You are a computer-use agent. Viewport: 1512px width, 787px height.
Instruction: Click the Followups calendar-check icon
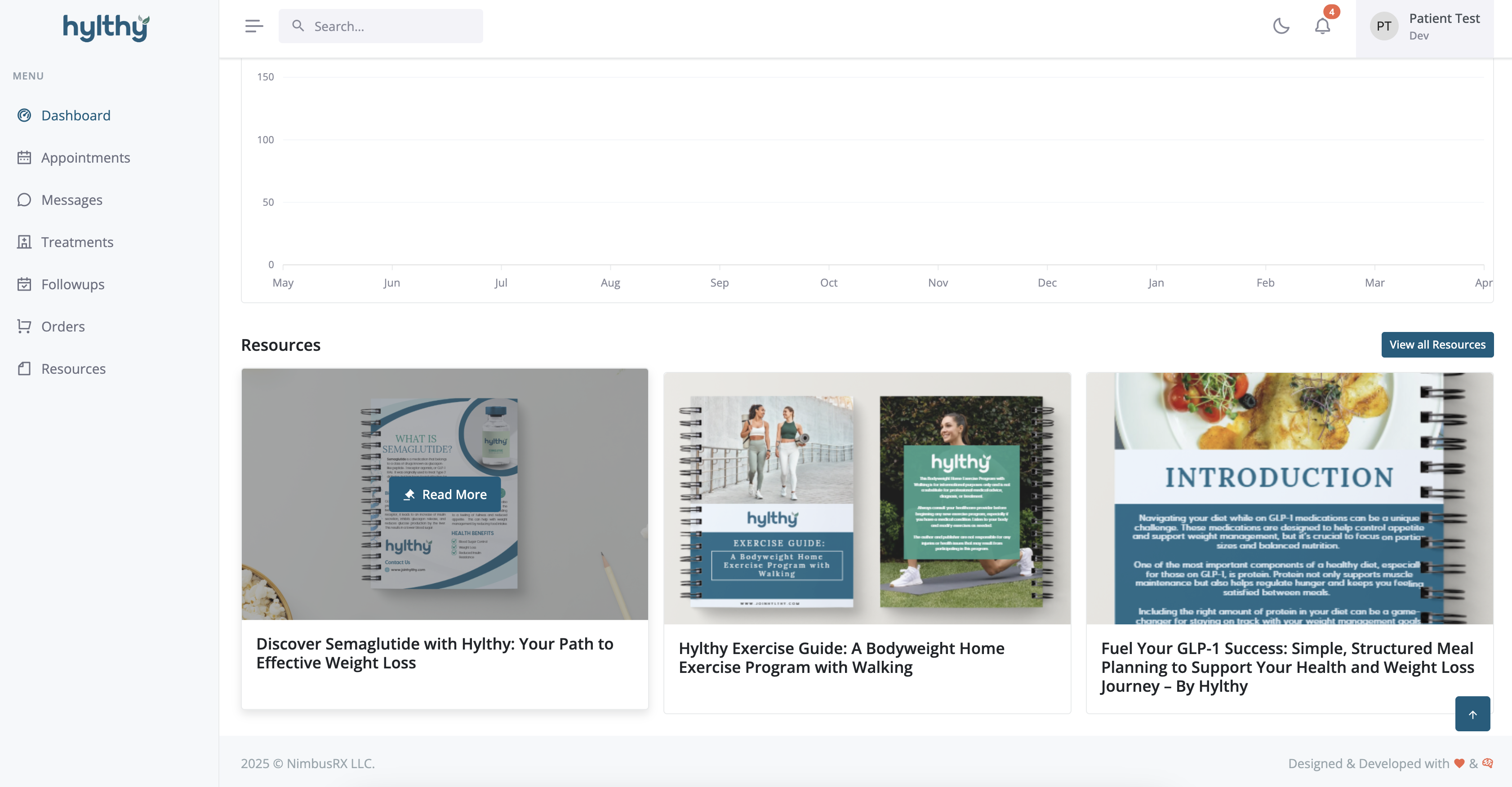[x=24, y=284]
